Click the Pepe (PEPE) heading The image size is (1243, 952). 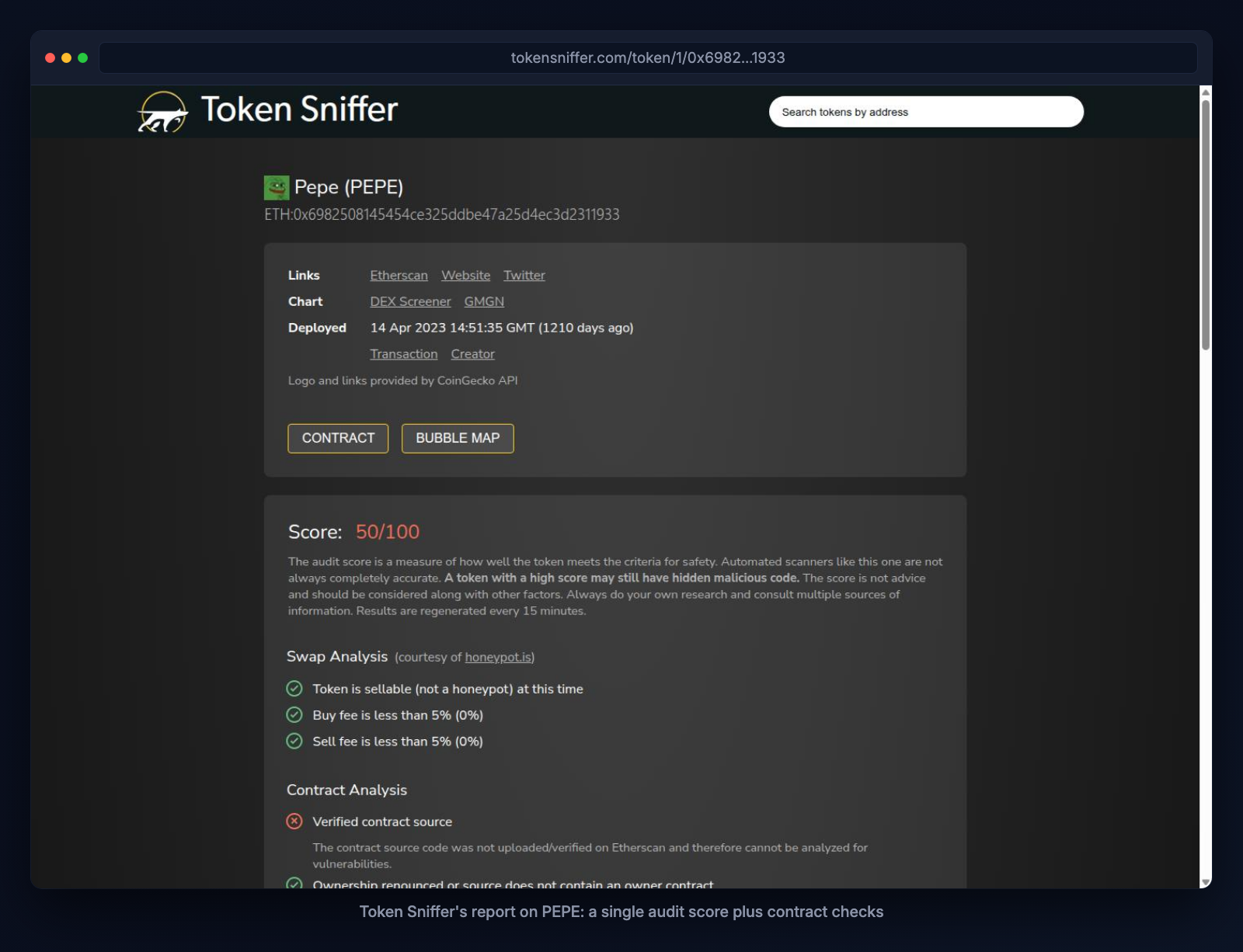pos(349,187)
